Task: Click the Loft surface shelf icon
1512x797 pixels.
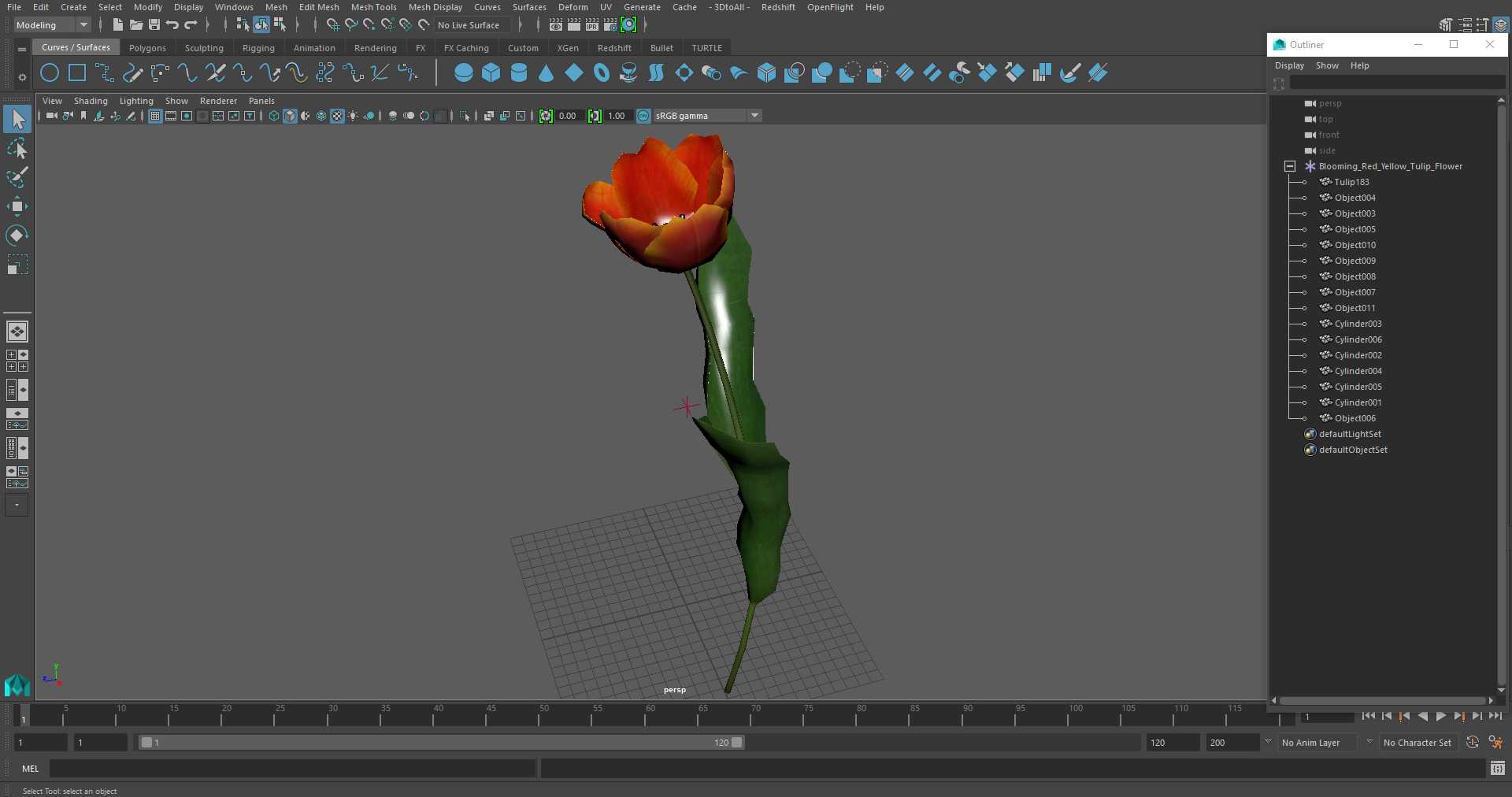Action: [x=656, y=73]
